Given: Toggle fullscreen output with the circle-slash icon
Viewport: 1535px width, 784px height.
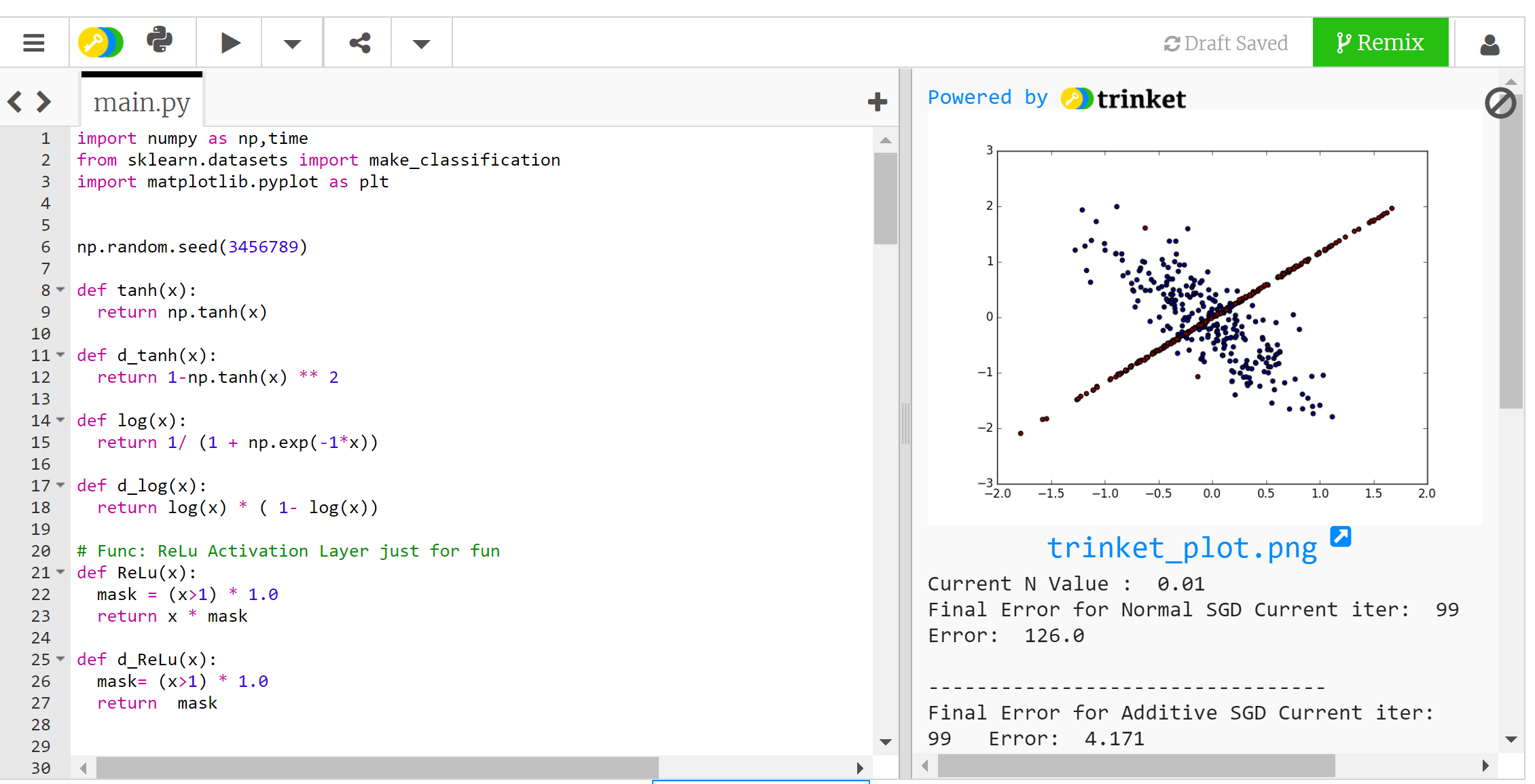Looking at the screenshot, I should [1500, 103].
